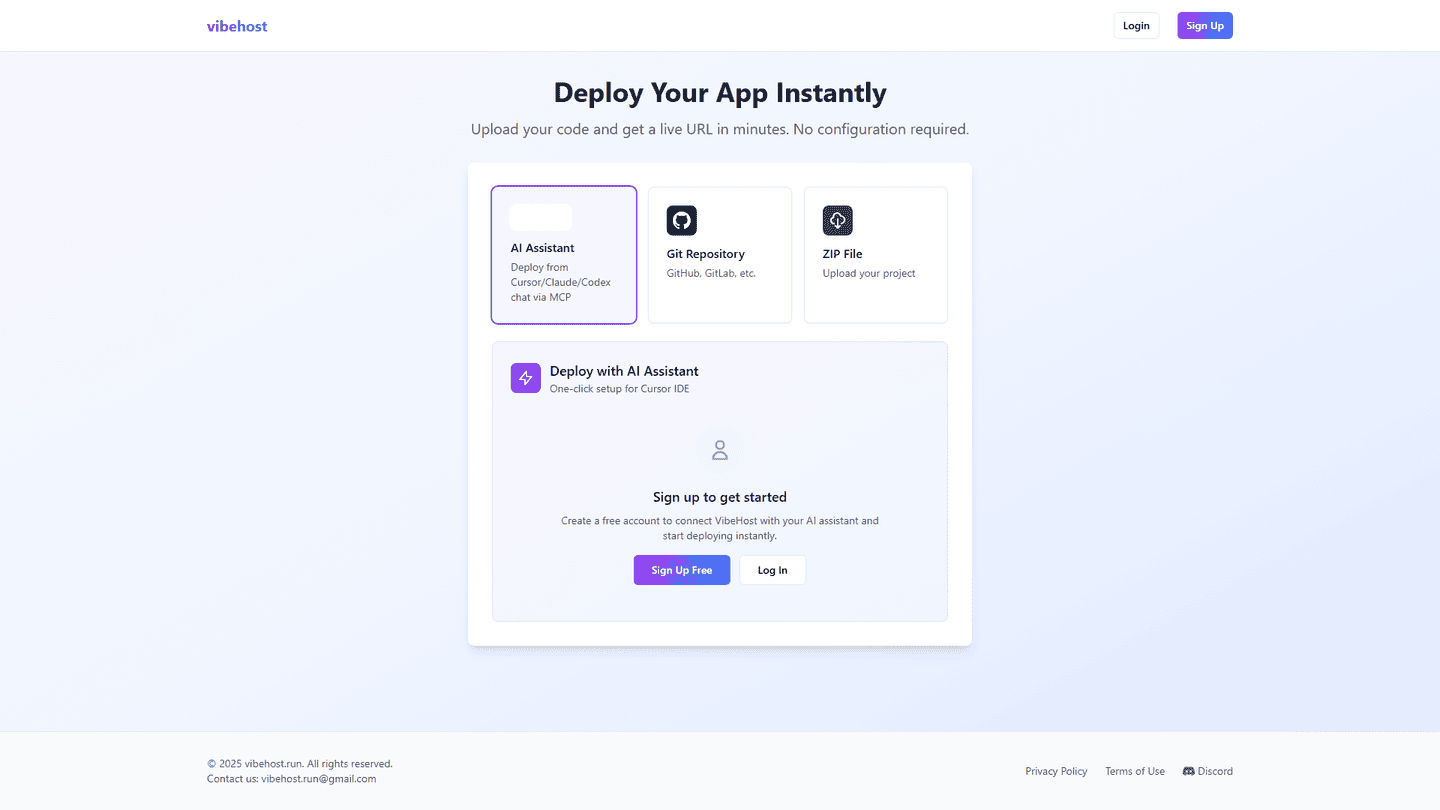This screenshot has height=810, width=1440.
Task: Click the vibehost logo in header
Action: [x=237, y=26]
